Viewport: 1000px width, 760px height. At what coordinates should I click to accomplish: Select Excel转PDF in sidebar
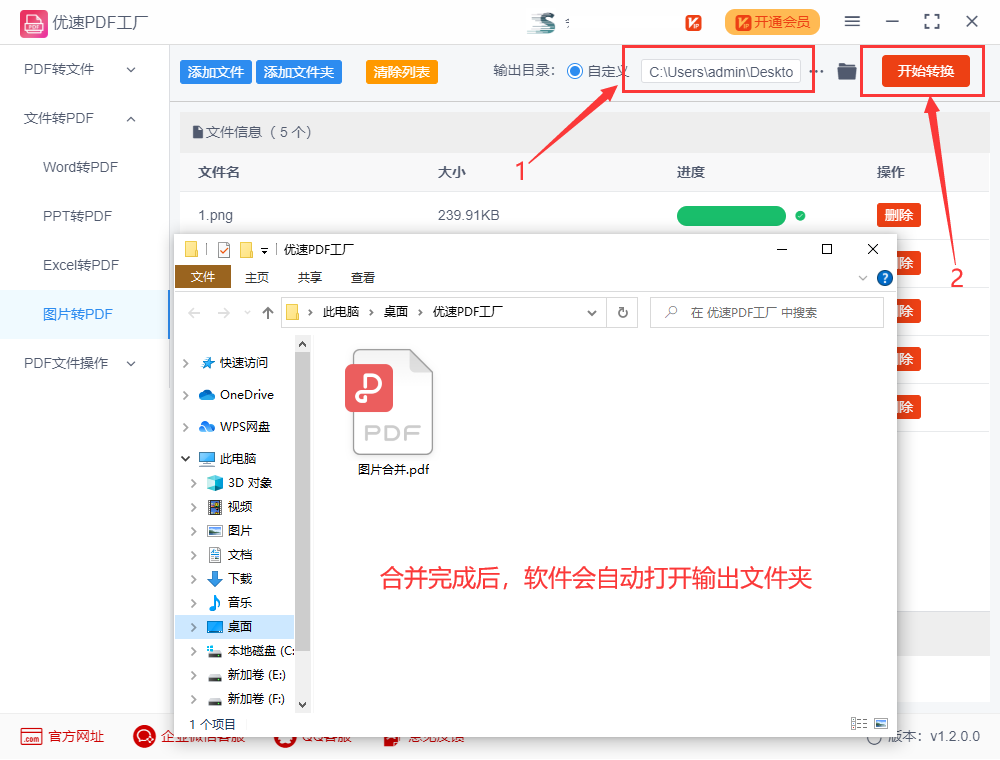(x=81, y=265)
